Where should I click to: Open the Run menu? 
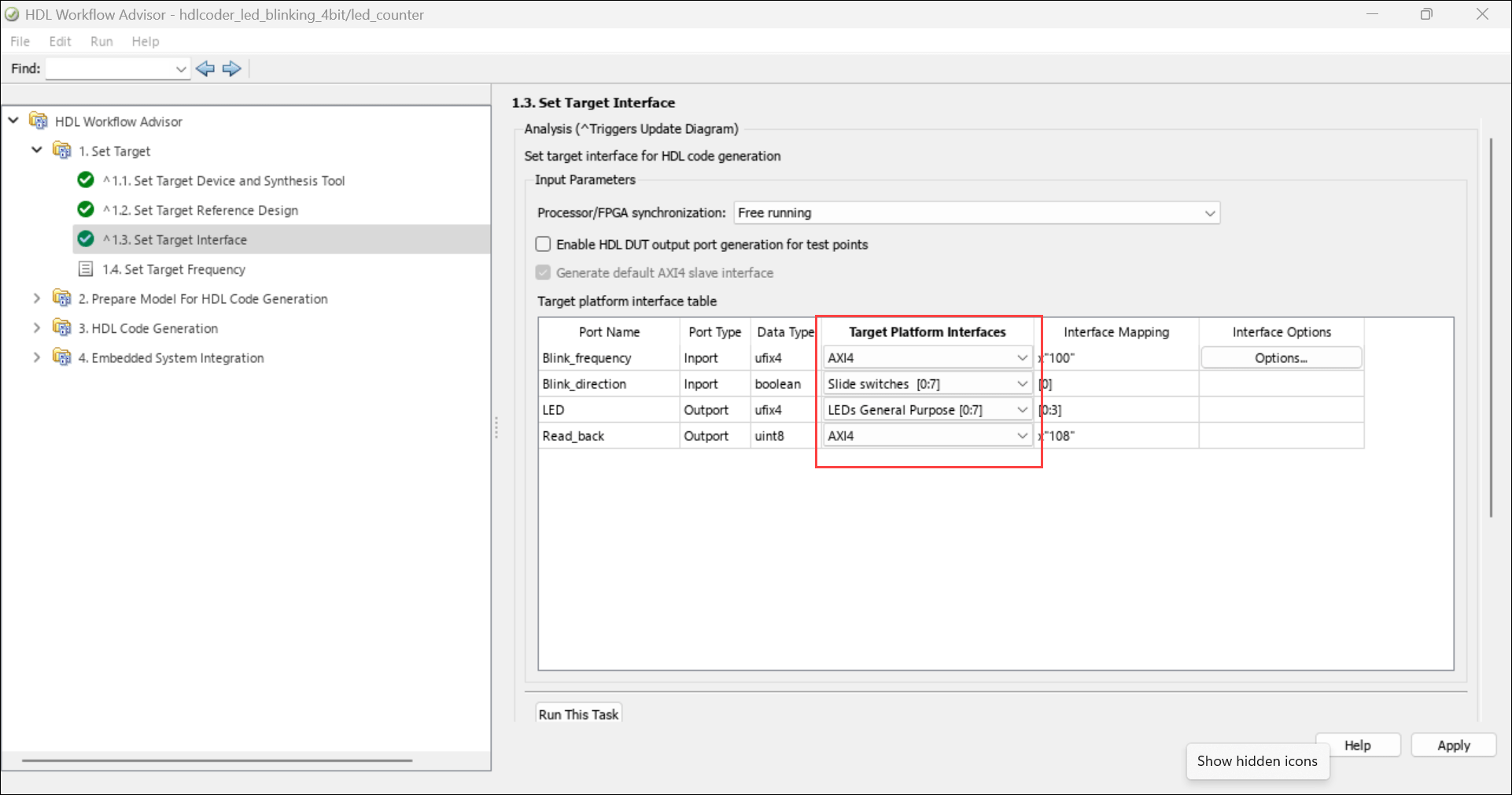pyautogui.click(x=101, y=41)
